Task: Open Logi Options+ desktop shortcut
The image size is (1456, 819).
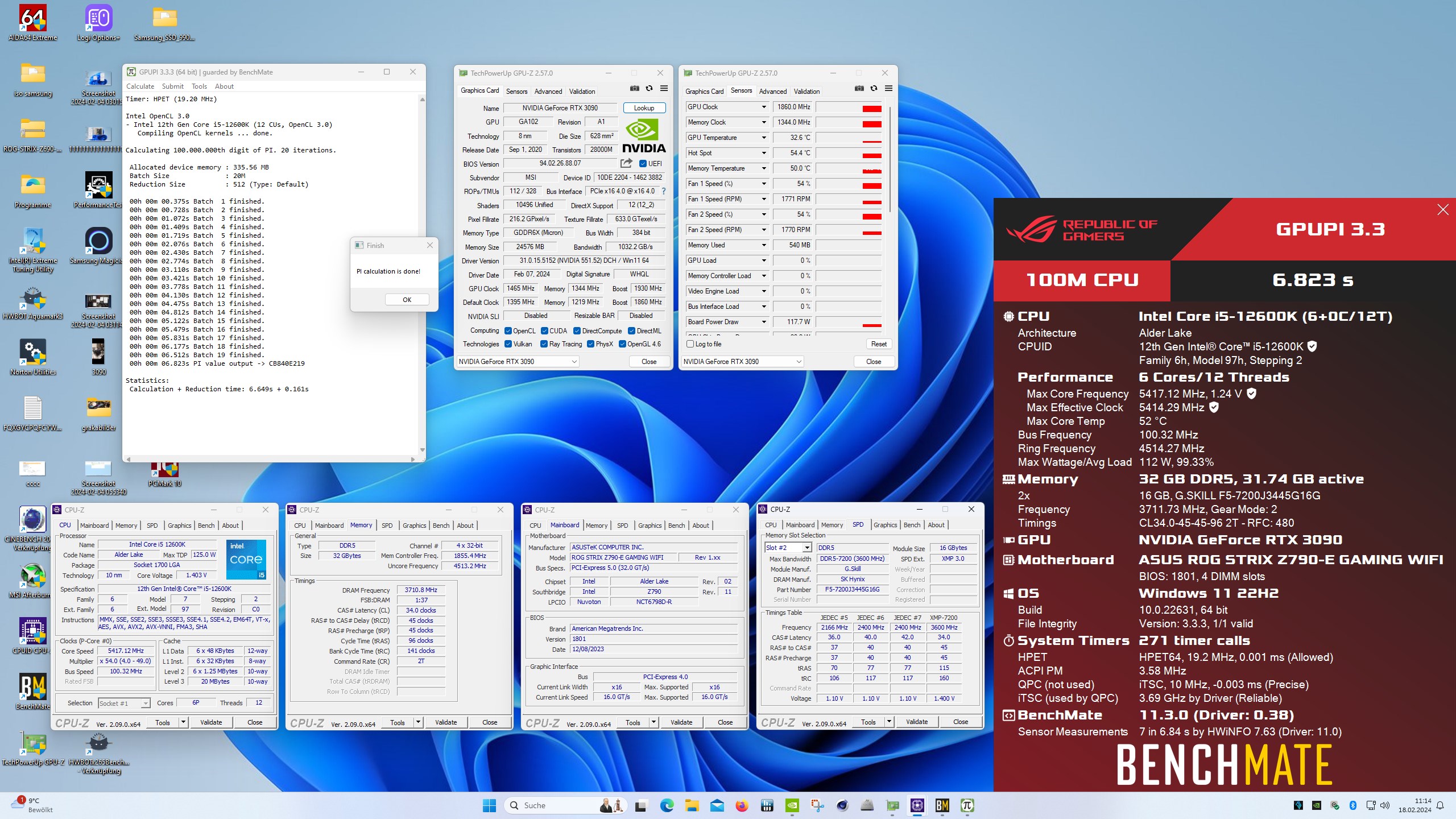Action: click(x=98, y=23)
